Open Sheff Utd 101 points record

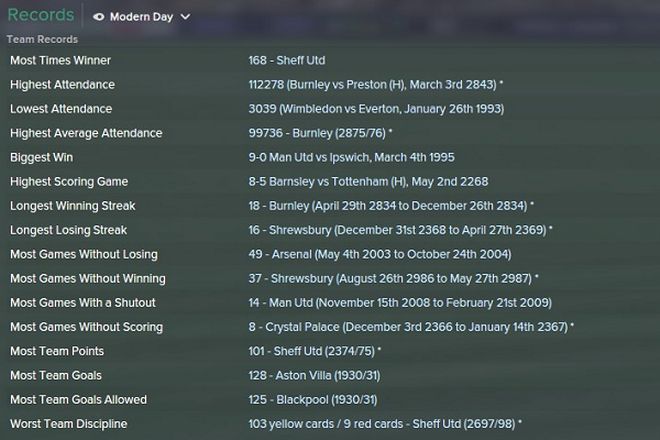click(x=314, y=351)
